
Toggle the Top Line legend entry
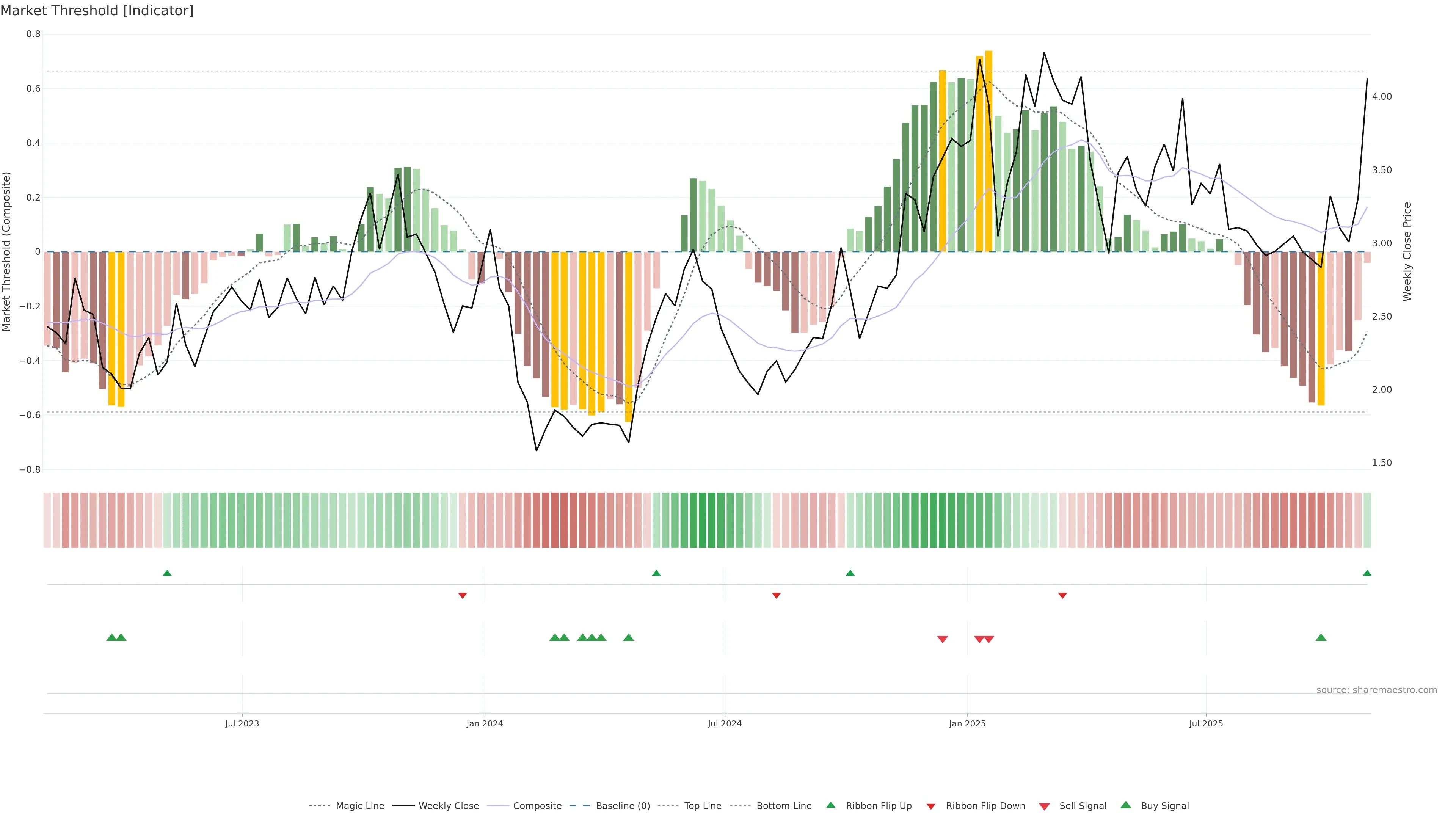coord(703,806)
